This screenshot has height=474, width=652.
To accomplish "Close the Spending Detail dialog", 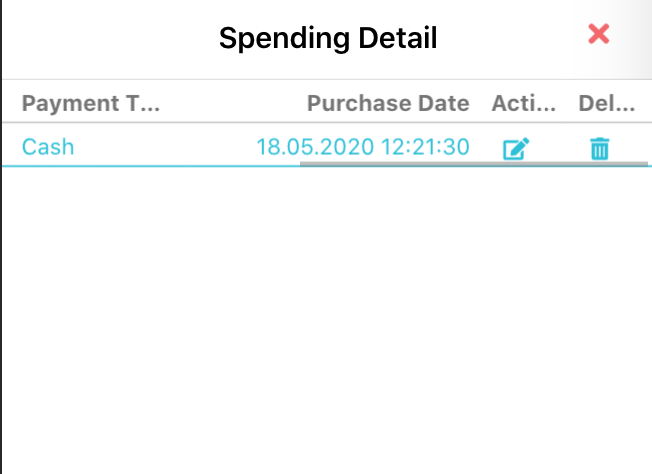I will point(599,34).
